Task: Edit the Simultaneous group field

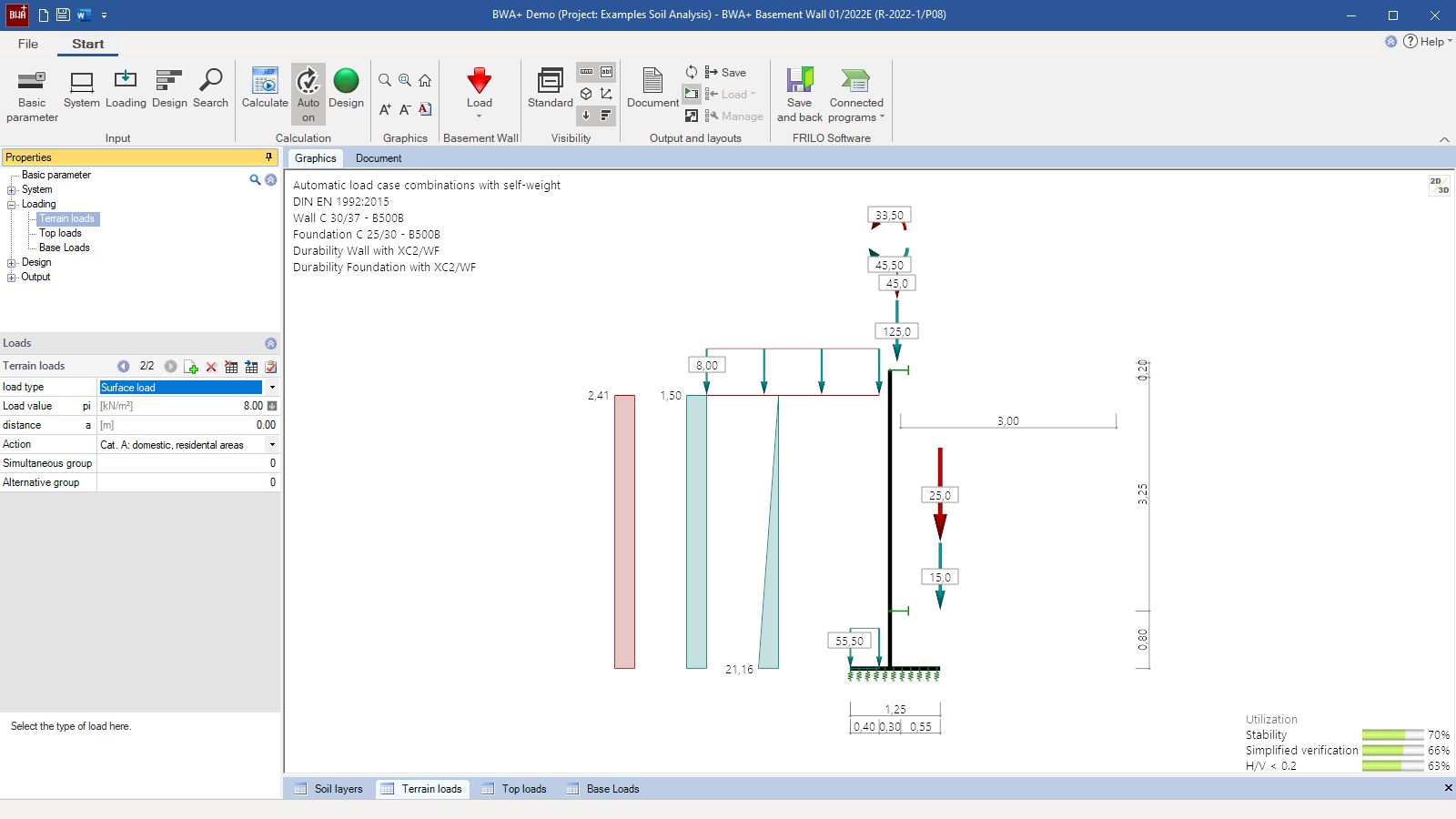Action: click(x=187, y=463)
